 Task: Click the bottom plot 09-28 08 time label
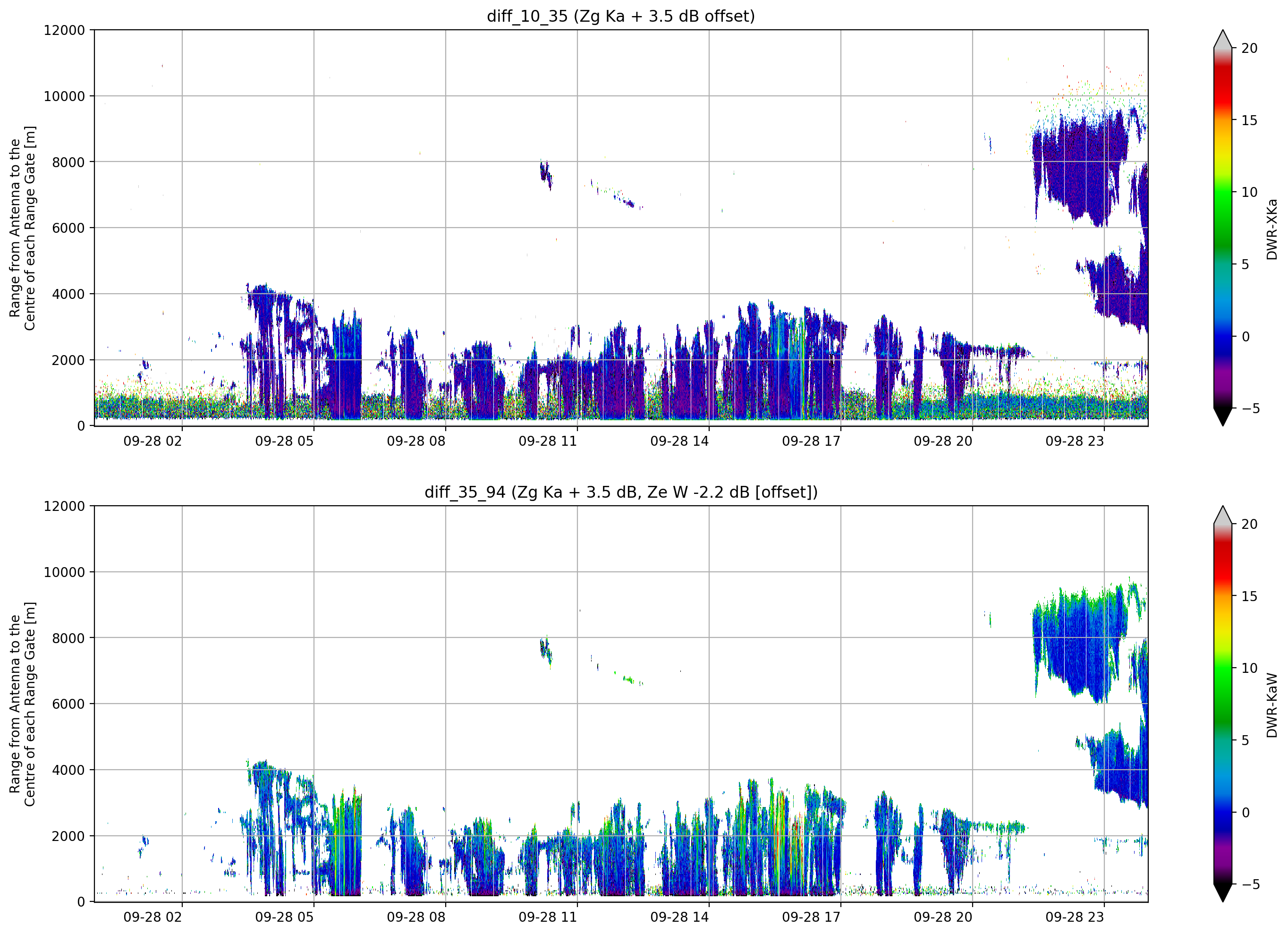tap(416, 917)
